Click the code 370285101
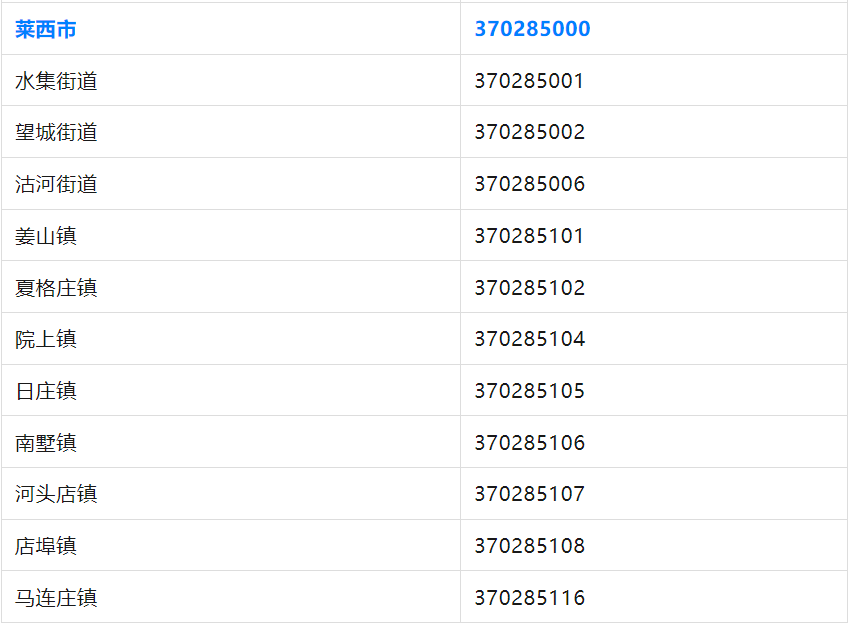This screenshot has height=625, width=850. [529, 237]
